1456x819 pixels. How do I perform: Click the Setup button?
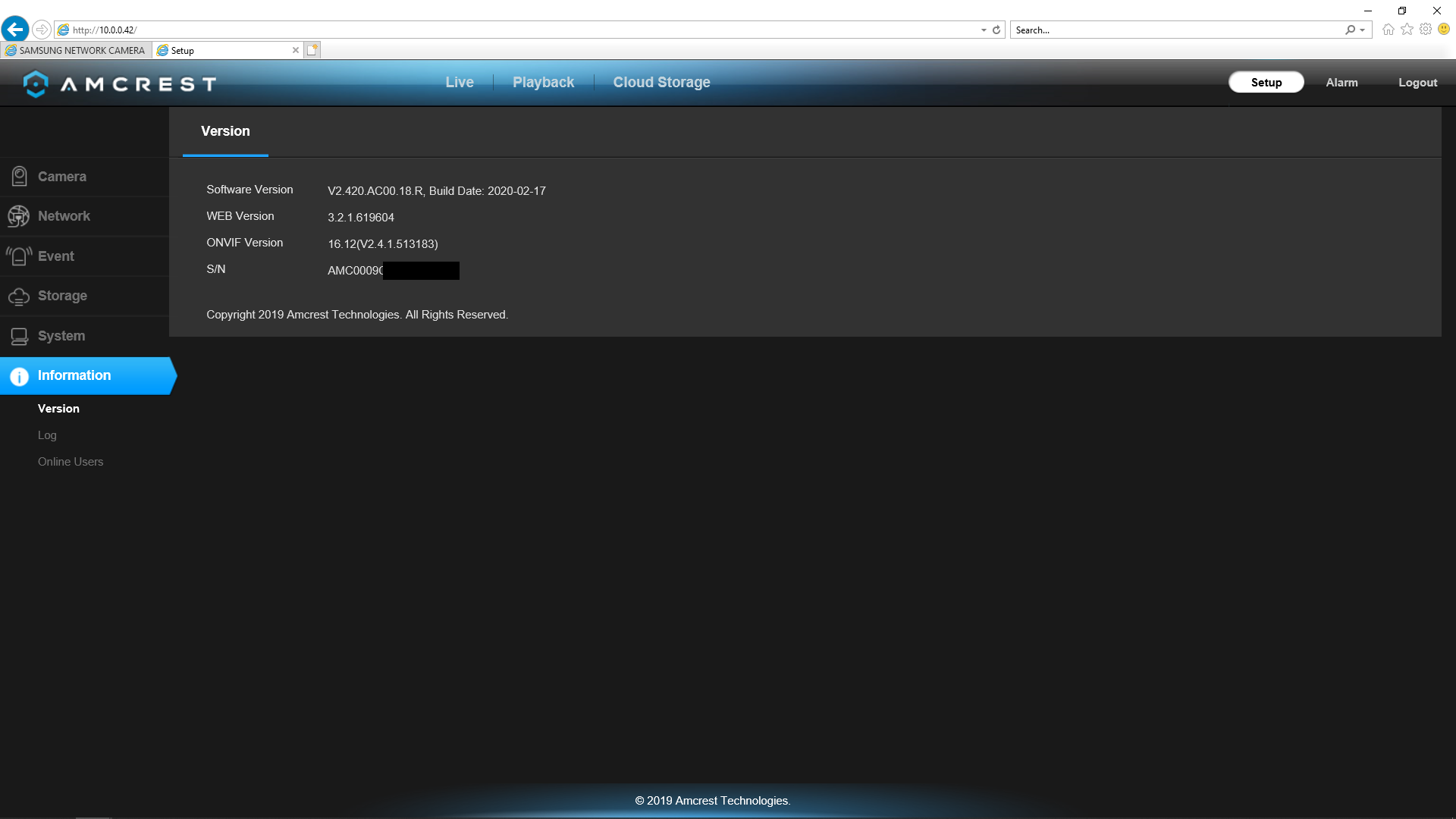coord(1266,83)
